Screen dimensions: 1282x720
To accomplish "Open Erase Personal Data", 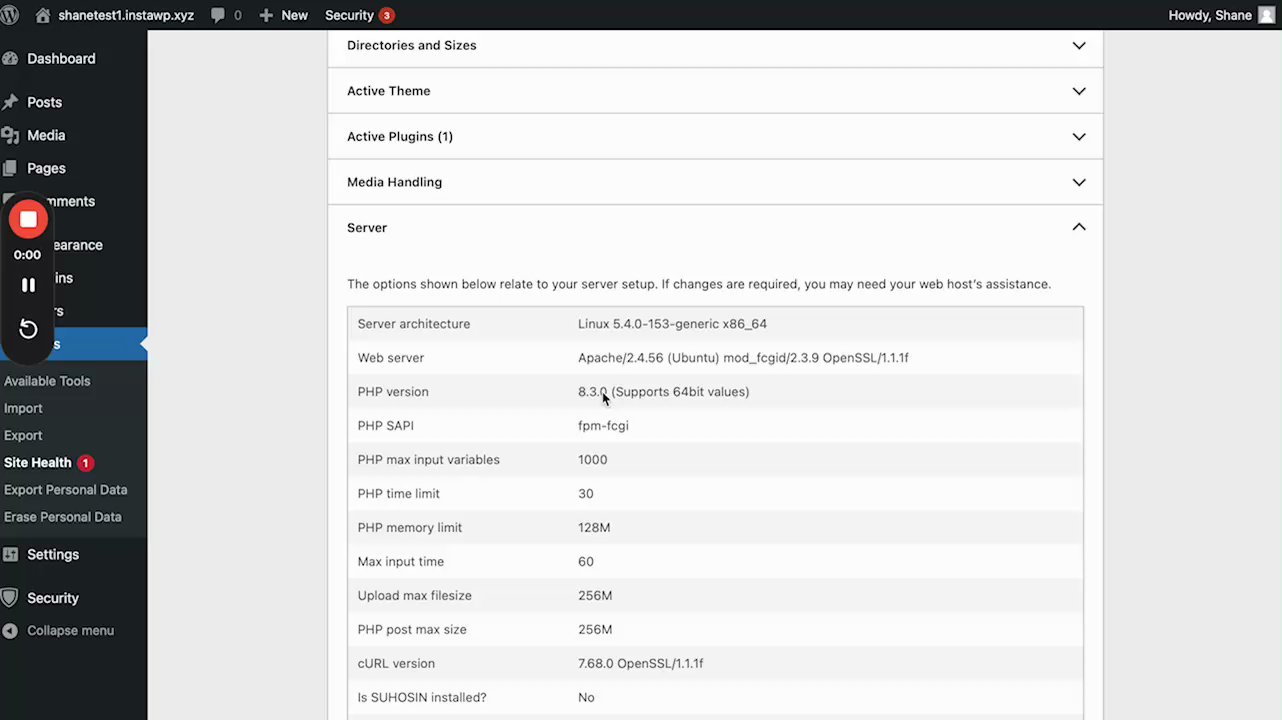I will [x=63, y=517].
